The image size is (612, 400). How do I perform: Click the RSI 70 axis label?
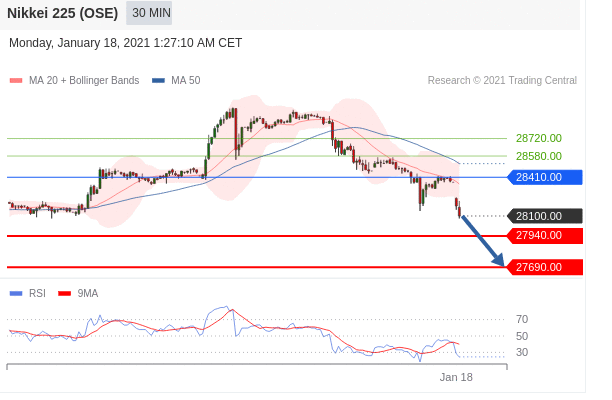tap(522, 319)
